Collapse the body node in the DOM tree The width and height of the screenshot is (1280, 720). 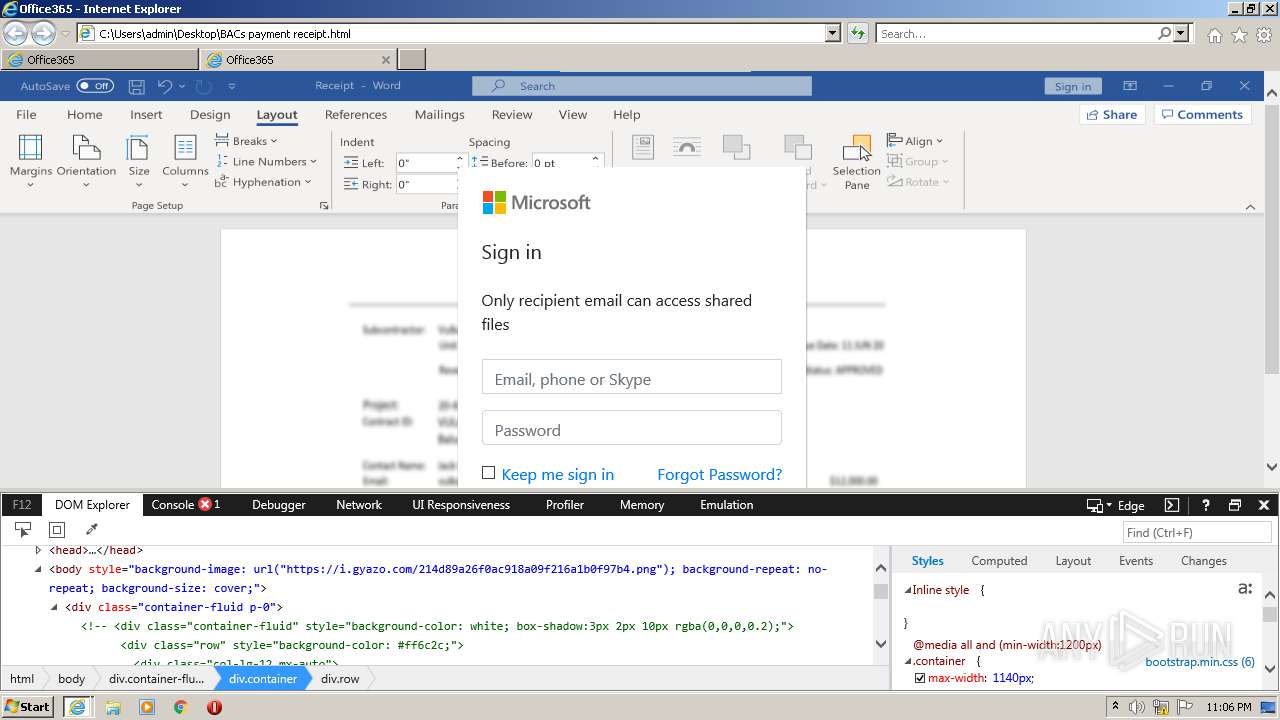(x=39, y=569)
